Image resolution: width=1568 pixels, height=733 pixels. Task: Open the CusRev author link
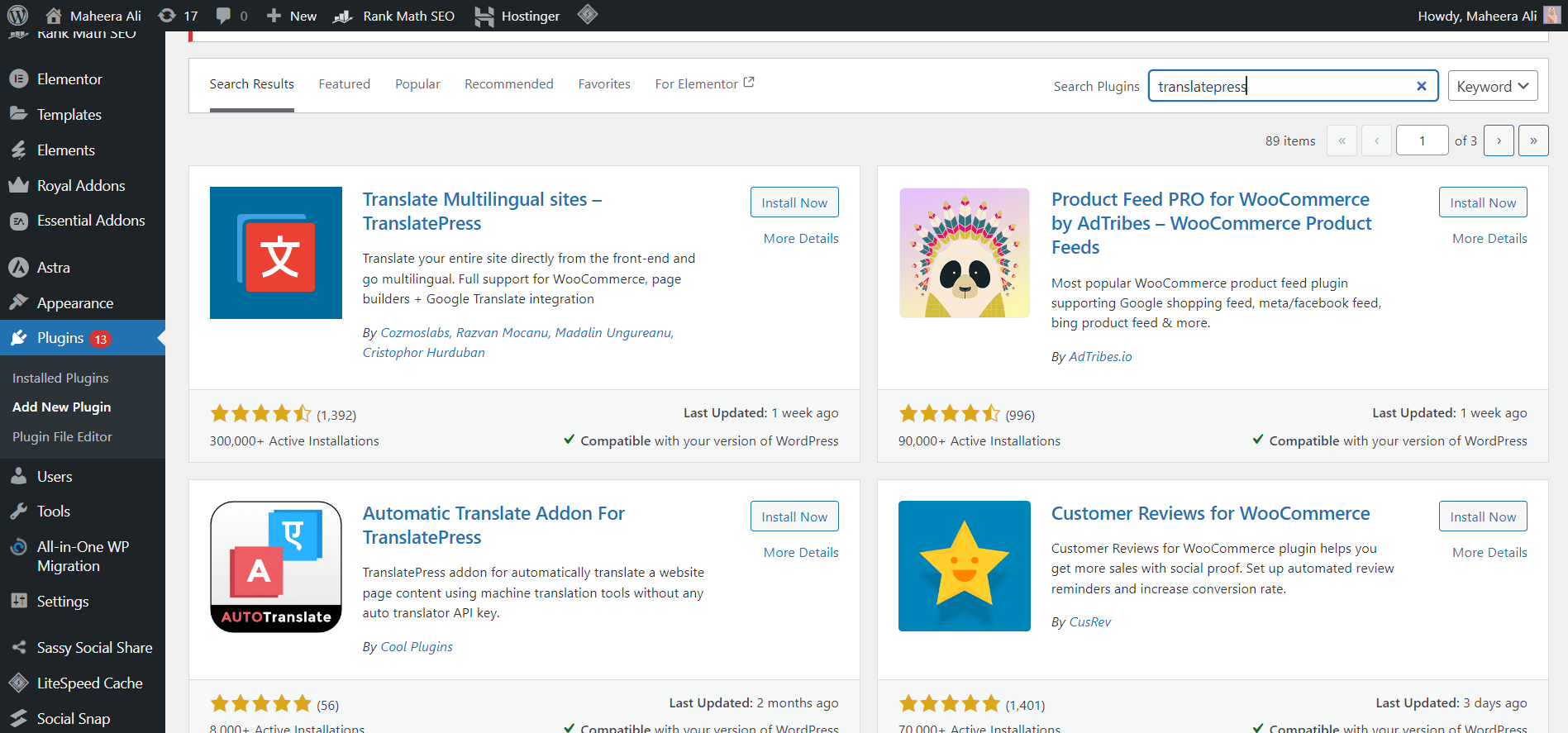coord(1090,622)
